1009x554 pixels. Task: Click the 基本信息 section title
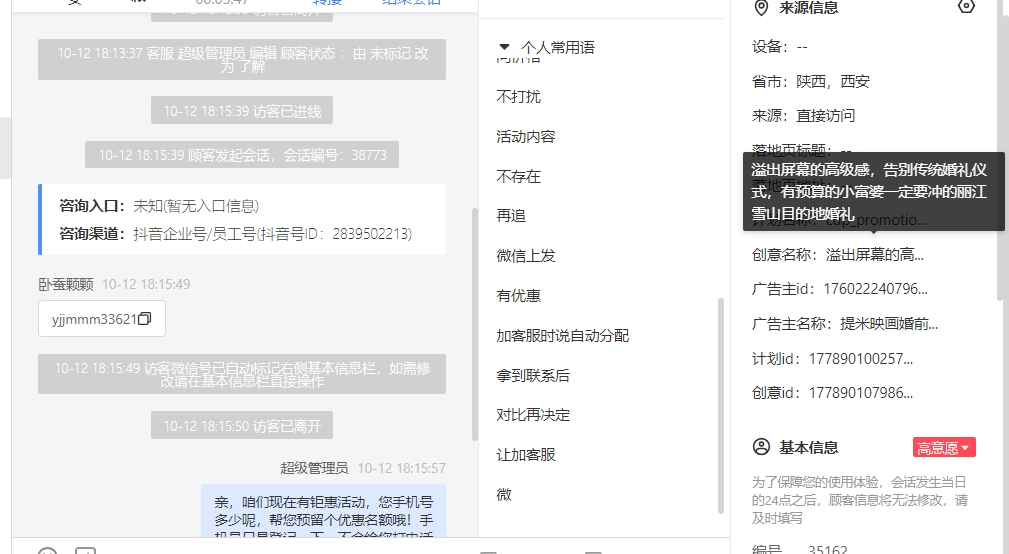808,447
